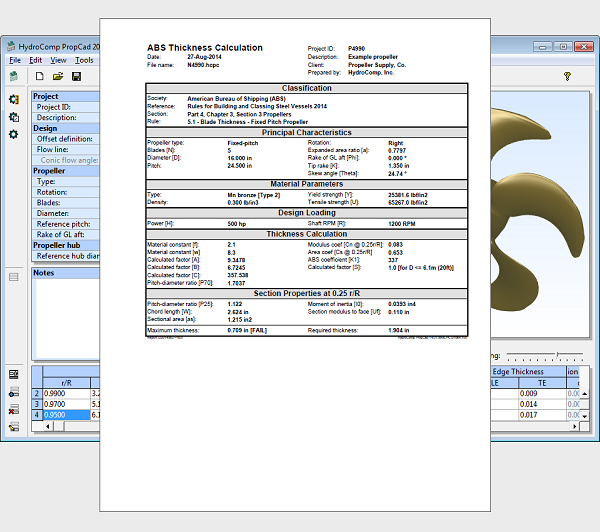Click the insert row icon with blue arrow
Screen dimensions: 600x532
(14, 392)
